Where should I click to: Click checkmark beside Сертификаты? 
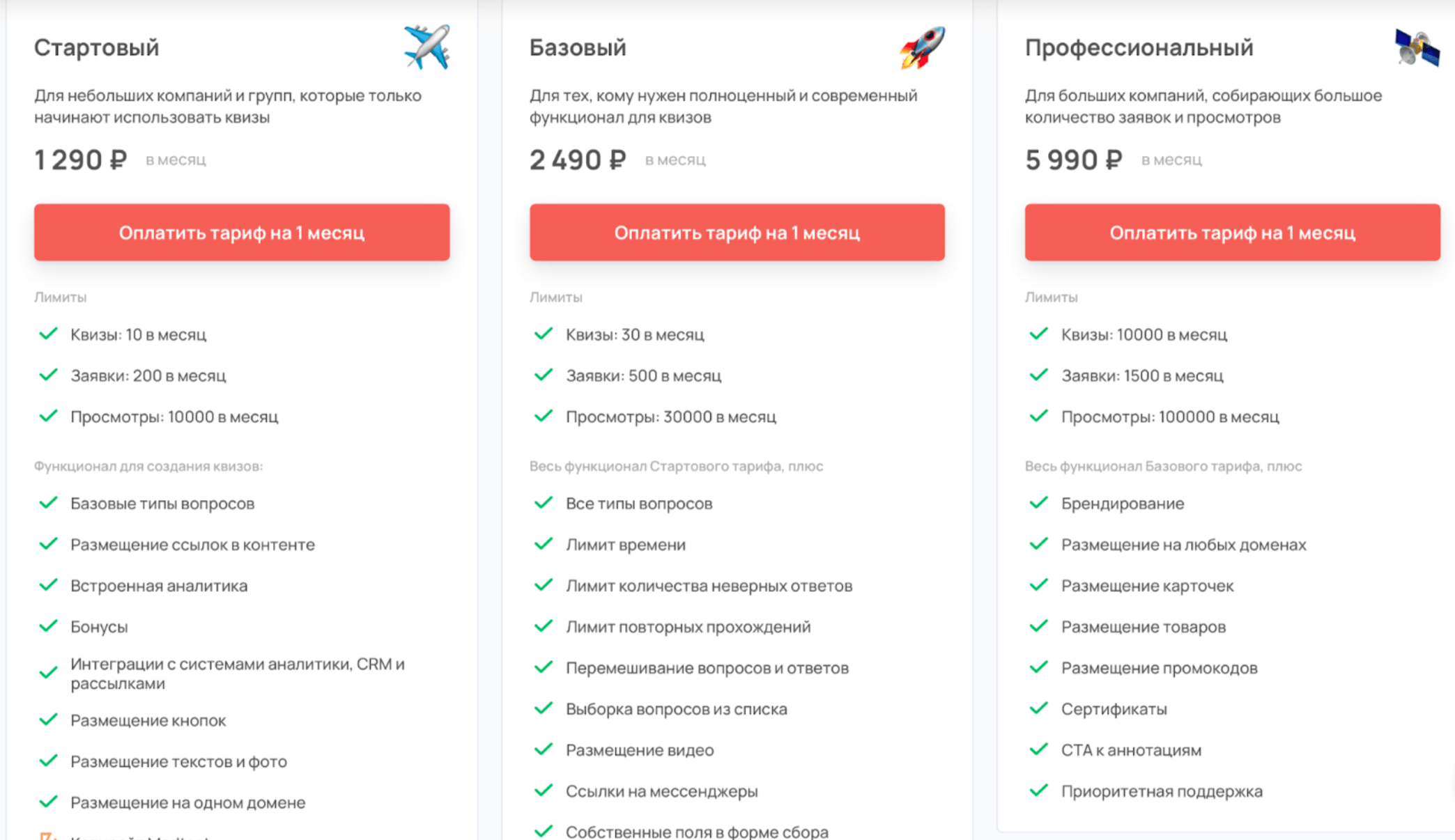[x=1038, y=708]
